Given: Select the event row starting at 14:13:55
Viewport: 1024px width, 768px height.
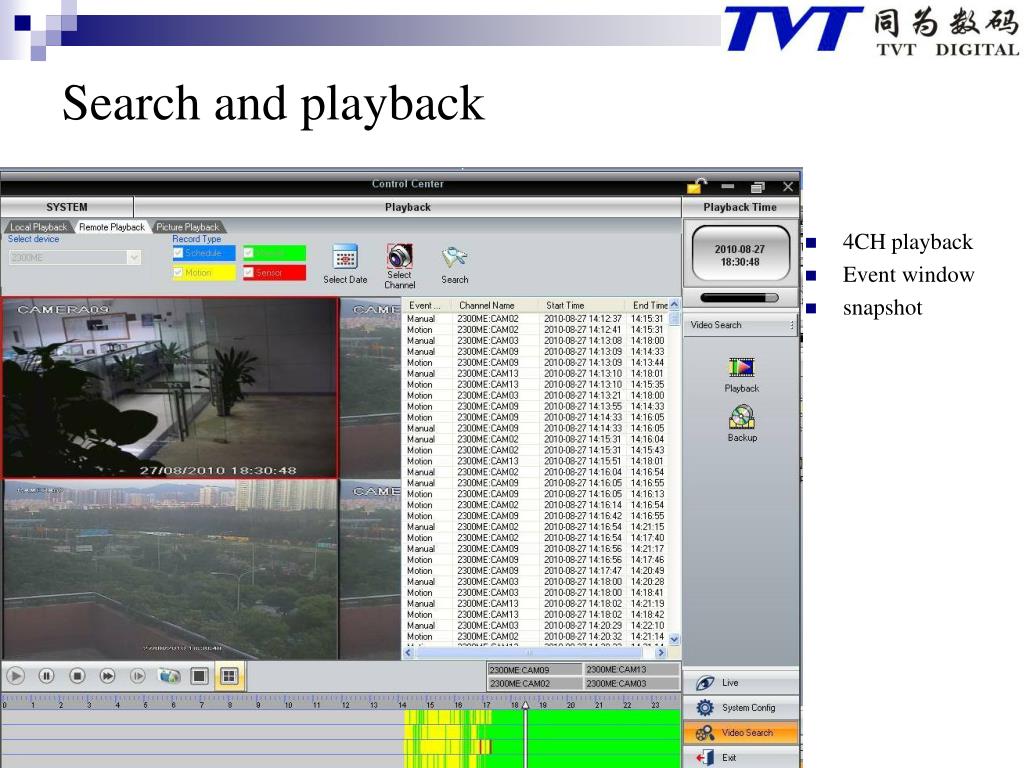Looking at the screenshot, I should tap(536, 406).
